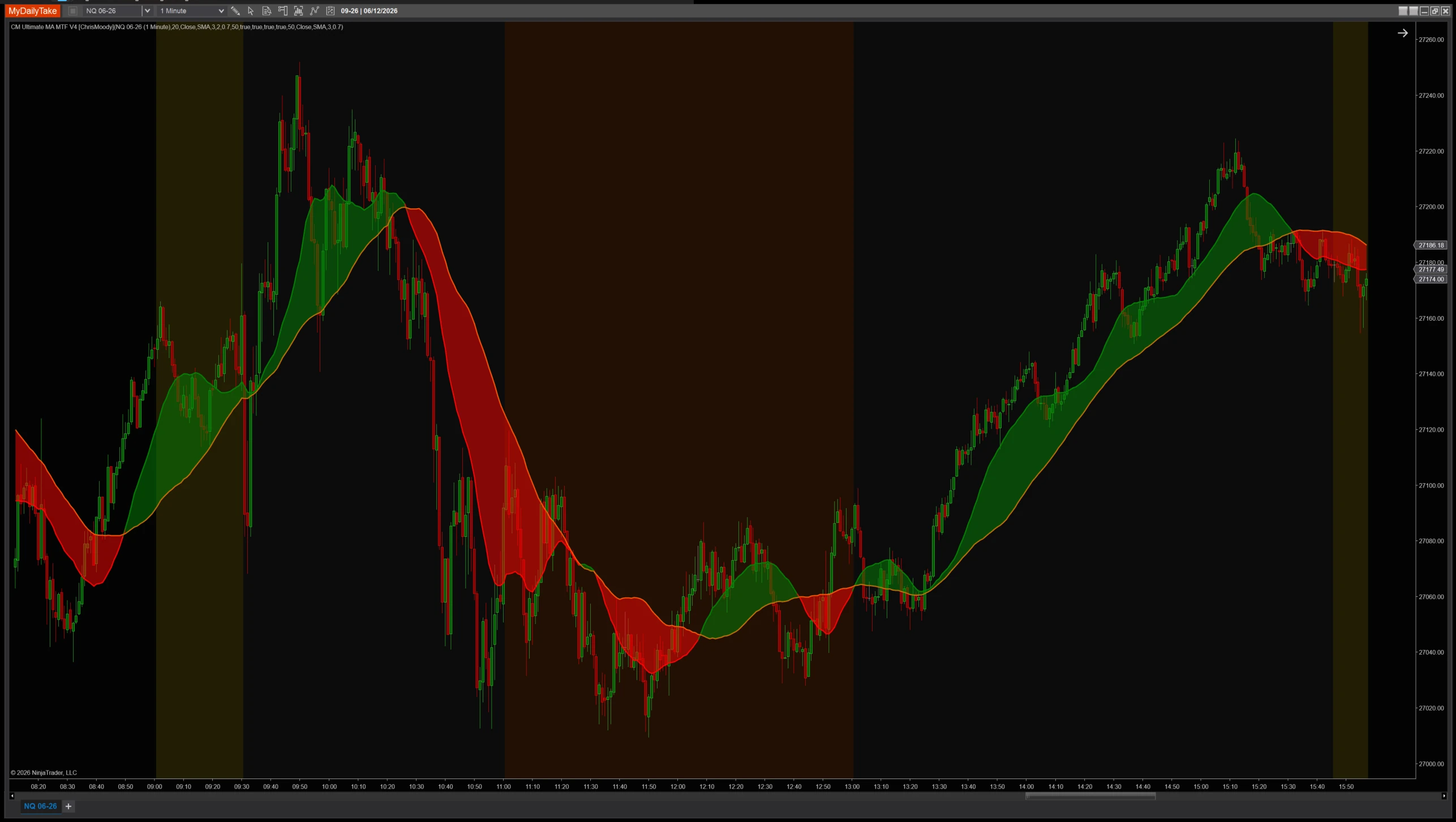Open the Indicators line-graph icon
1456x822 pixels.
point(315,11)
